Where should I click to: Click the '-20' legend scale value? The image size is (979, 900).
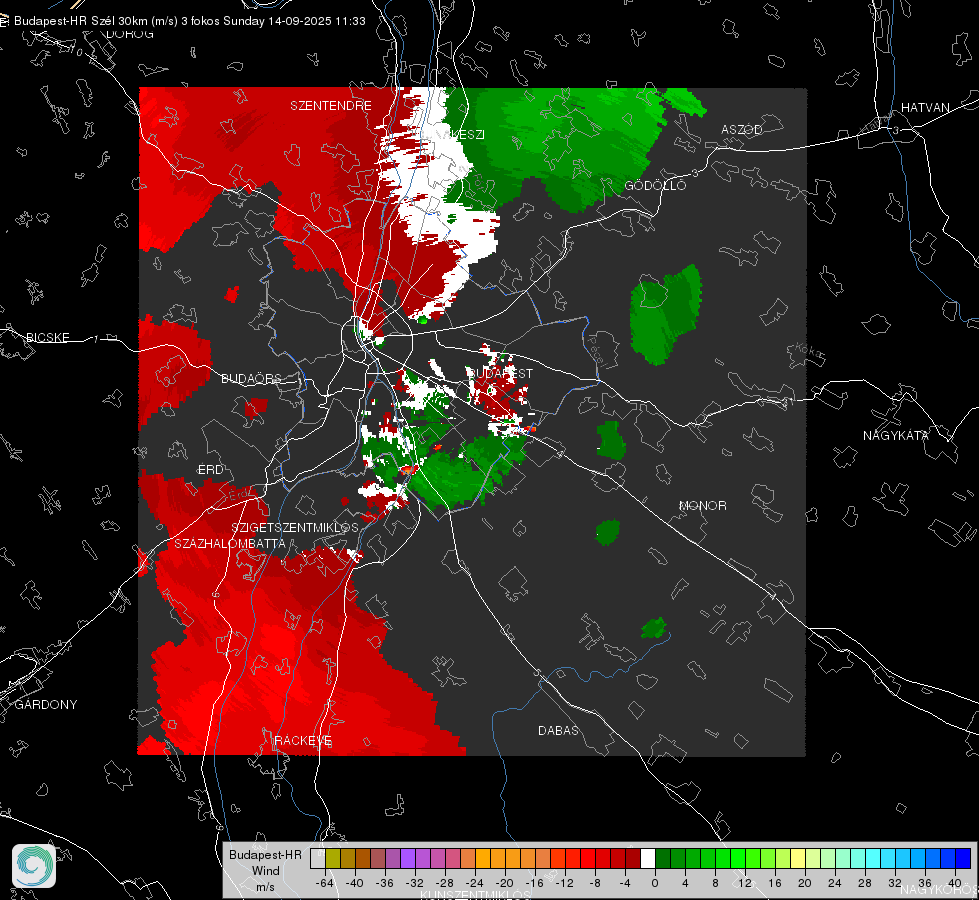504,883
